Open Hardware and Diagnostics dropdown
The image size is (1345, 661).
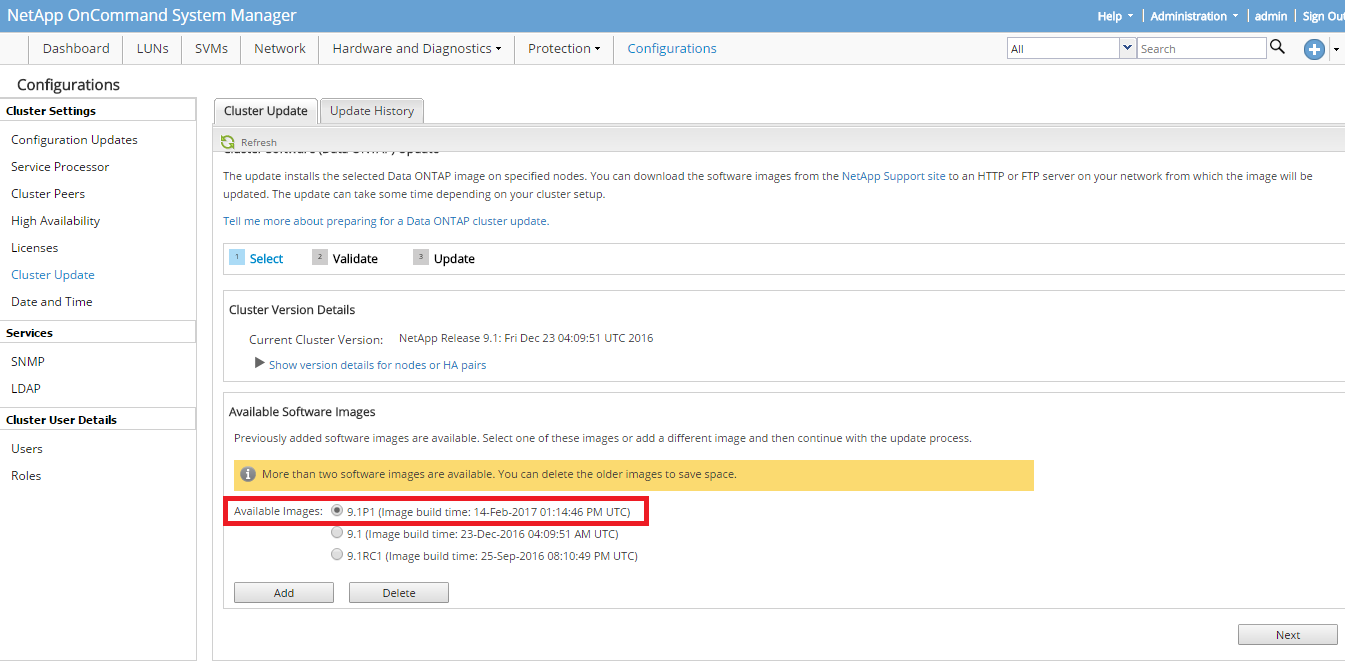coord(416,48)
